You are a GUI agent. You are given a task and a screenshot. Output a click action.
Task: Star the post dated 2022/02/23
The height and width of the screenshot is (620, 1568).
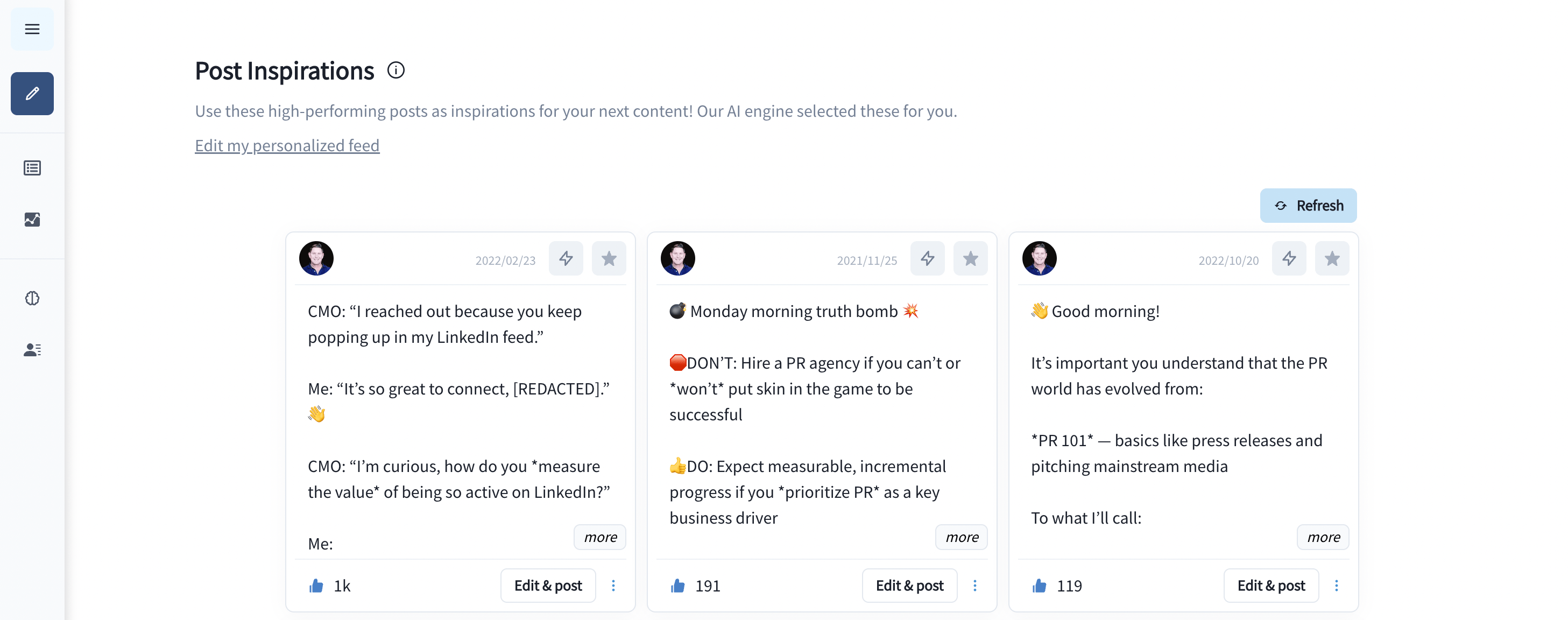pos(609,259)
